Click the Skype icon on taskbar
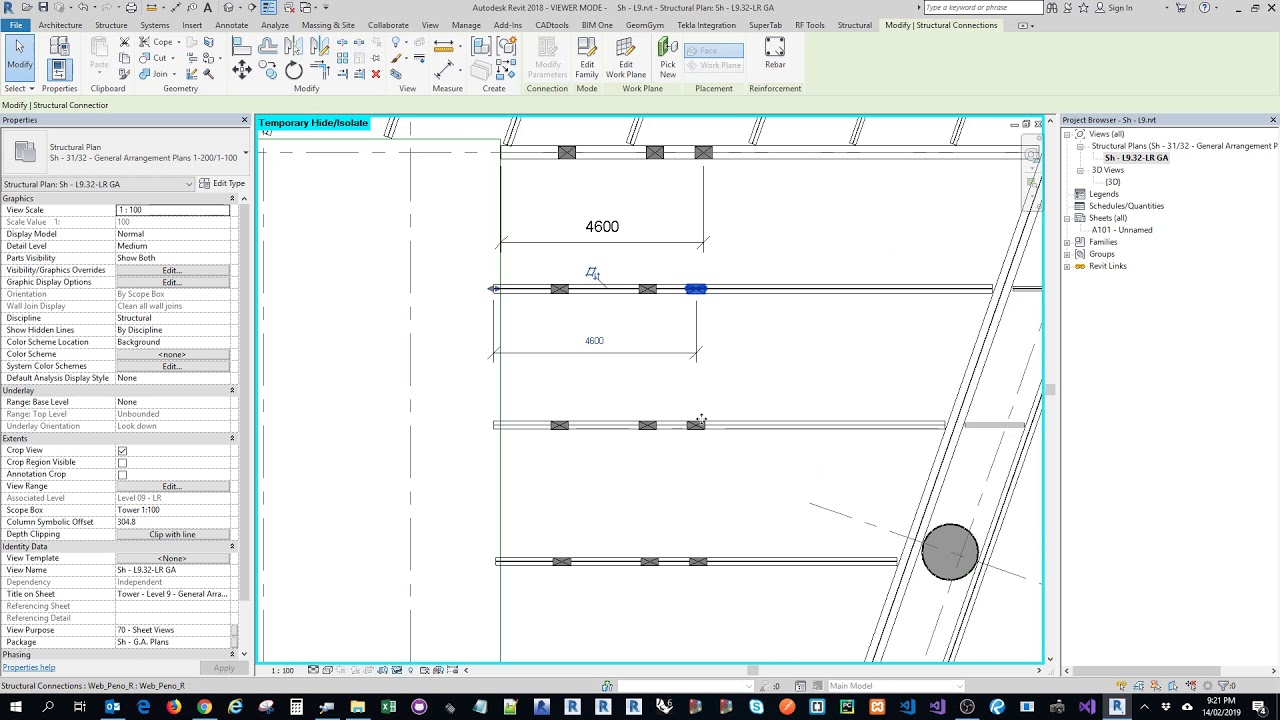Screen dimensions: 1280x720 pos(756,707)
